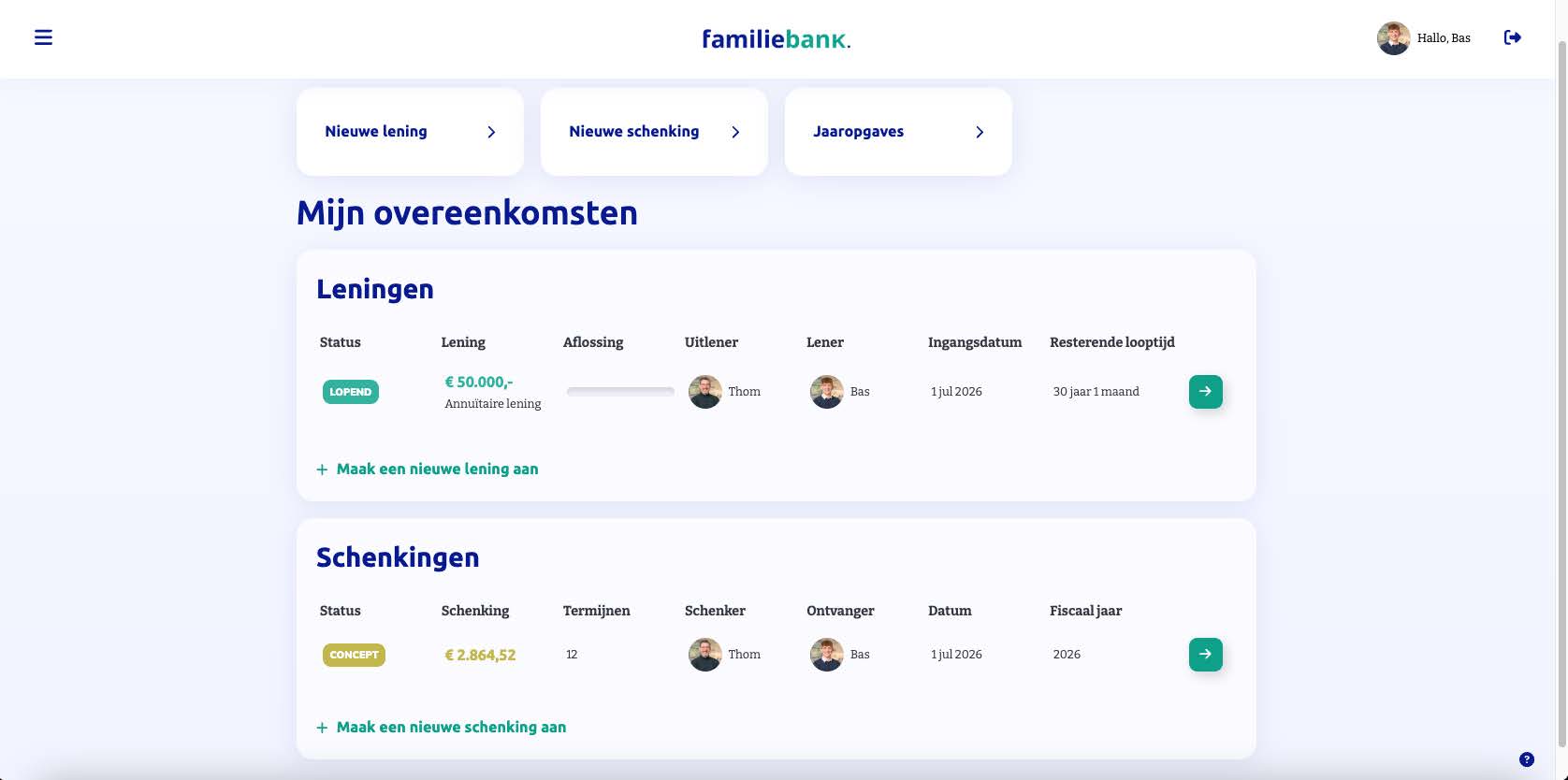This screenshot has width=1568, height=780.
Task: Open schenking details with green arrow button
Action: point(1205,654)
